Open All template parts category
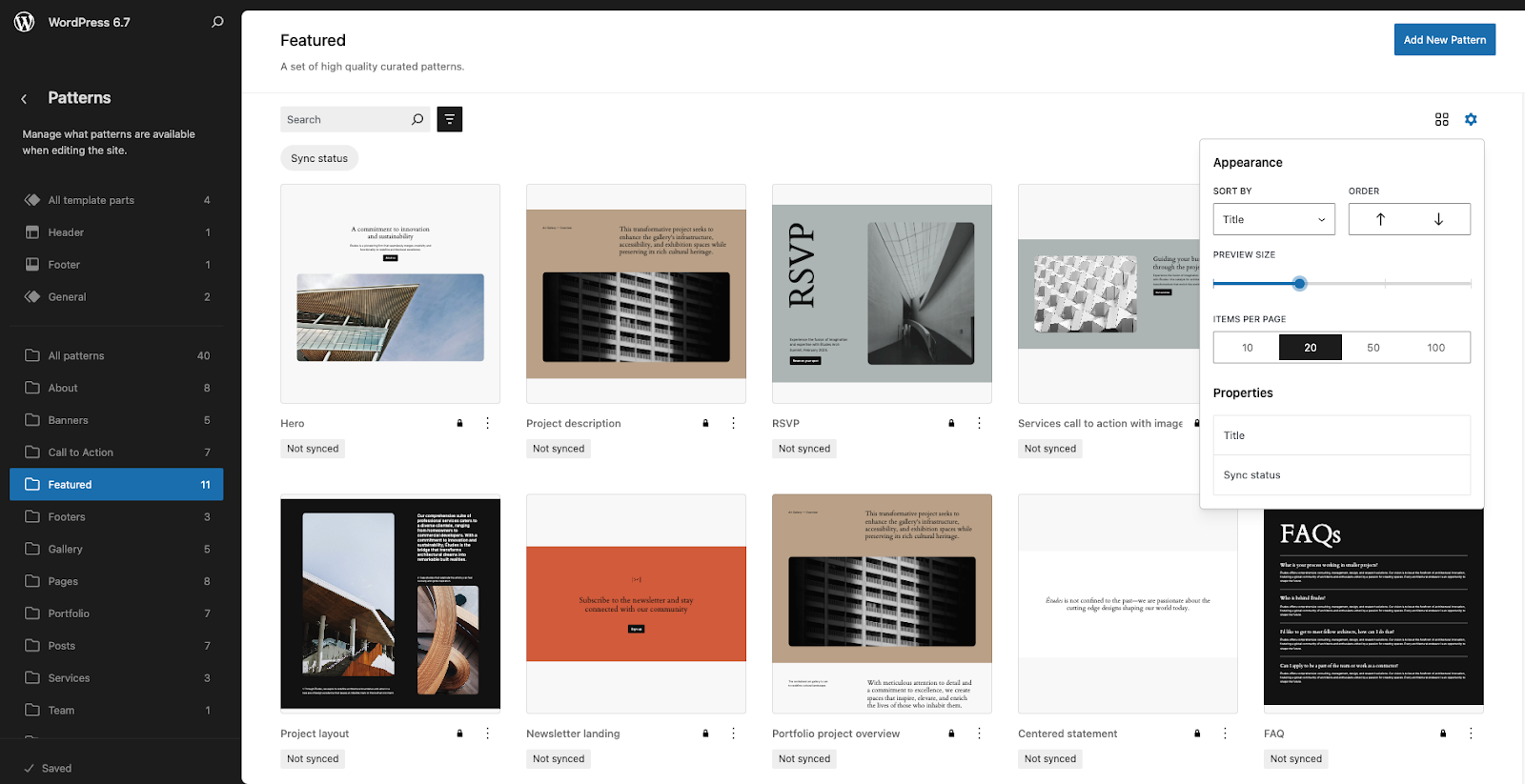 (116, 200)
